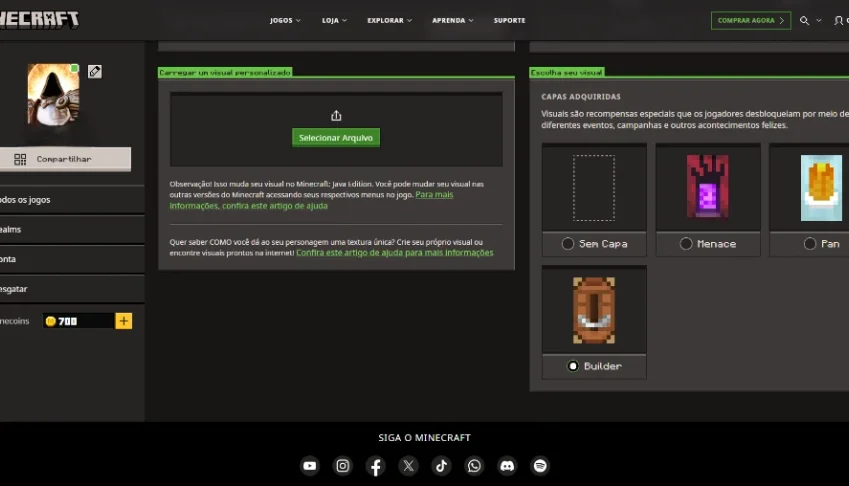
Task: Click the Builder cape thumbnail
Action: point(594,310)
